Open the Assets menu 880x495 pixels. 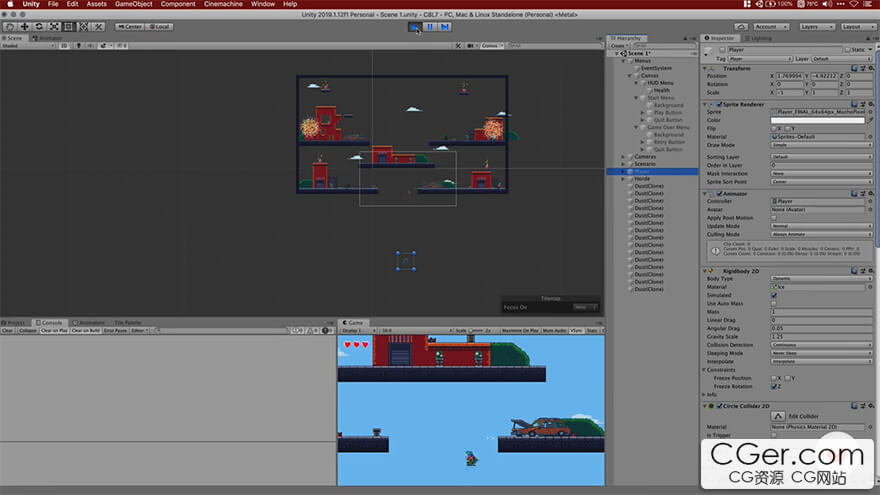pyautogui.click(x=96, y=4)
